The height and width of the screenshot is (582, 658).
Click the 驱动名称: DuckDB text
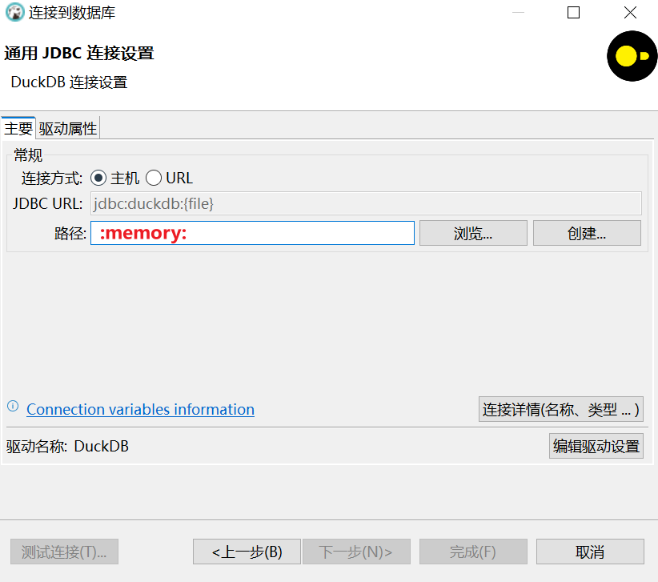tap(67, 446)
